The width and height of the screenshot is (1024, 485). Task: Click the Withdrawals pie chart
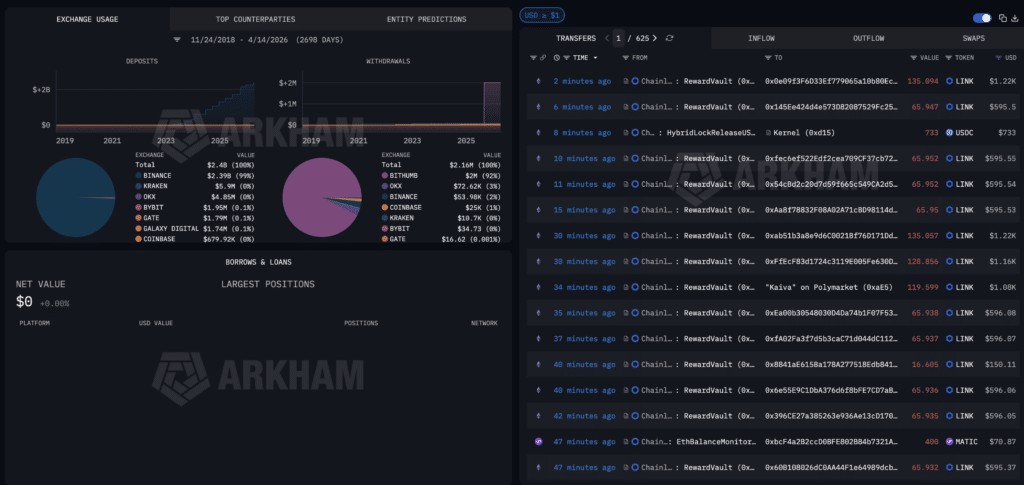point(322,197)
